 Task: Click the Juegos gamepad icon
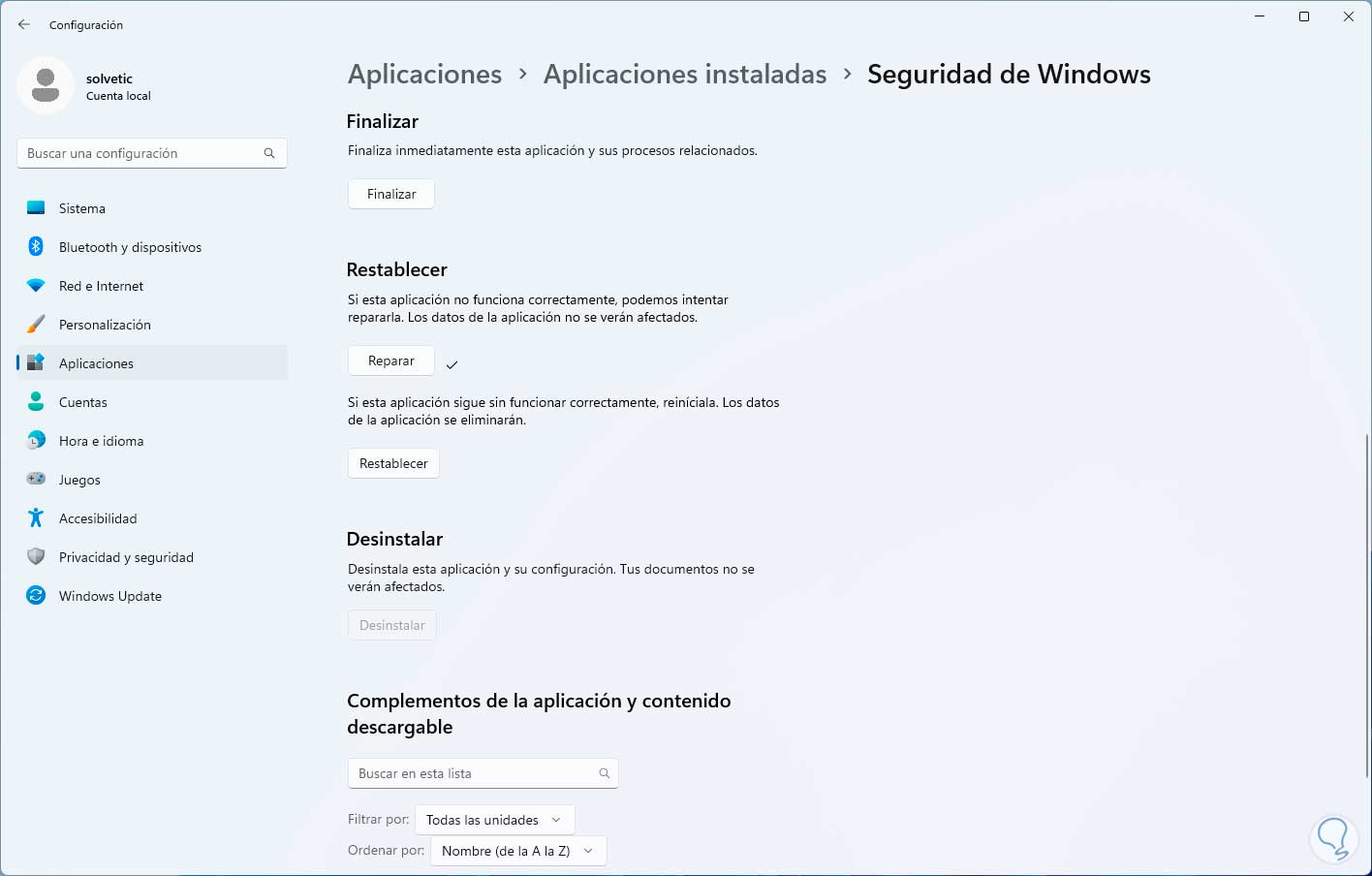click(36, 480)
